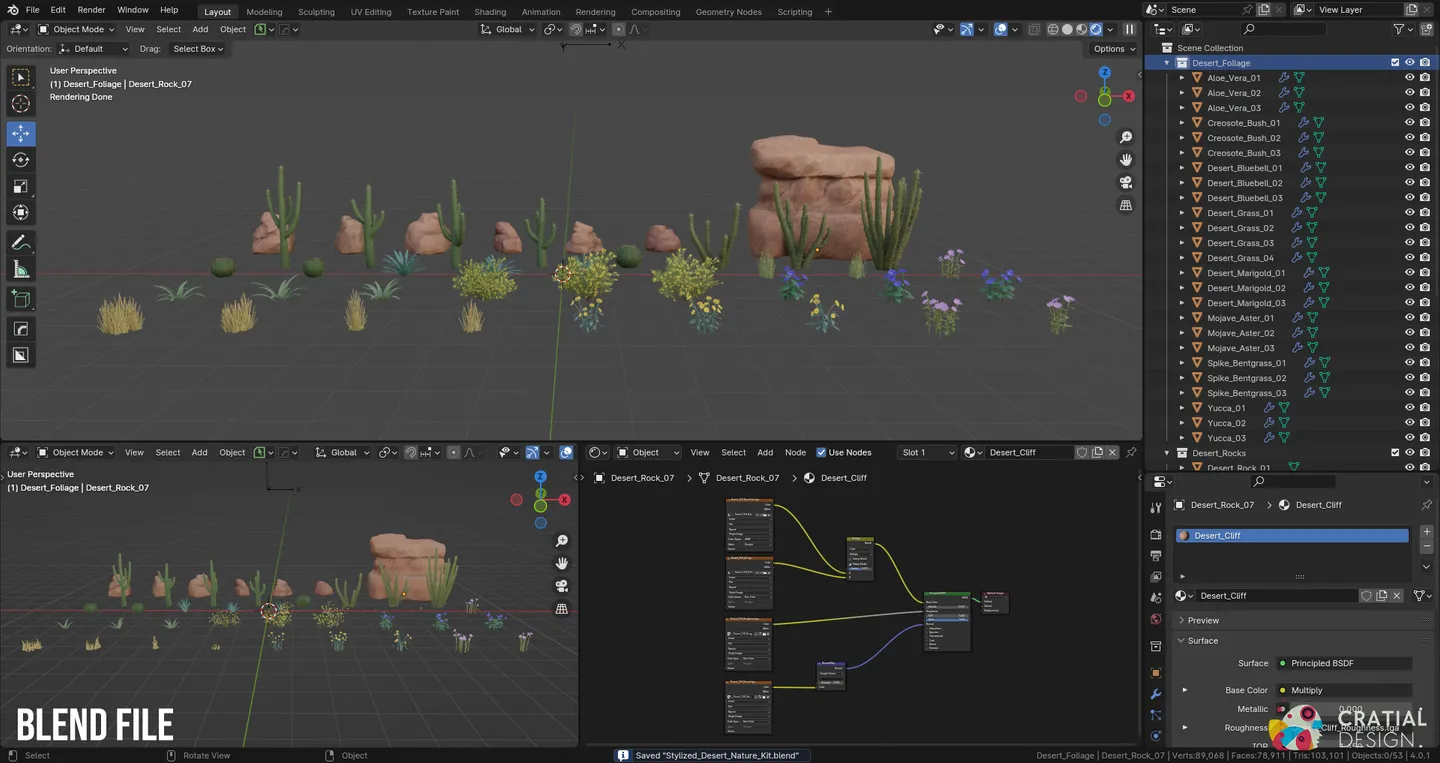Uncheck Desert_Rocks collection checkbox

(x=1395, y=453)
